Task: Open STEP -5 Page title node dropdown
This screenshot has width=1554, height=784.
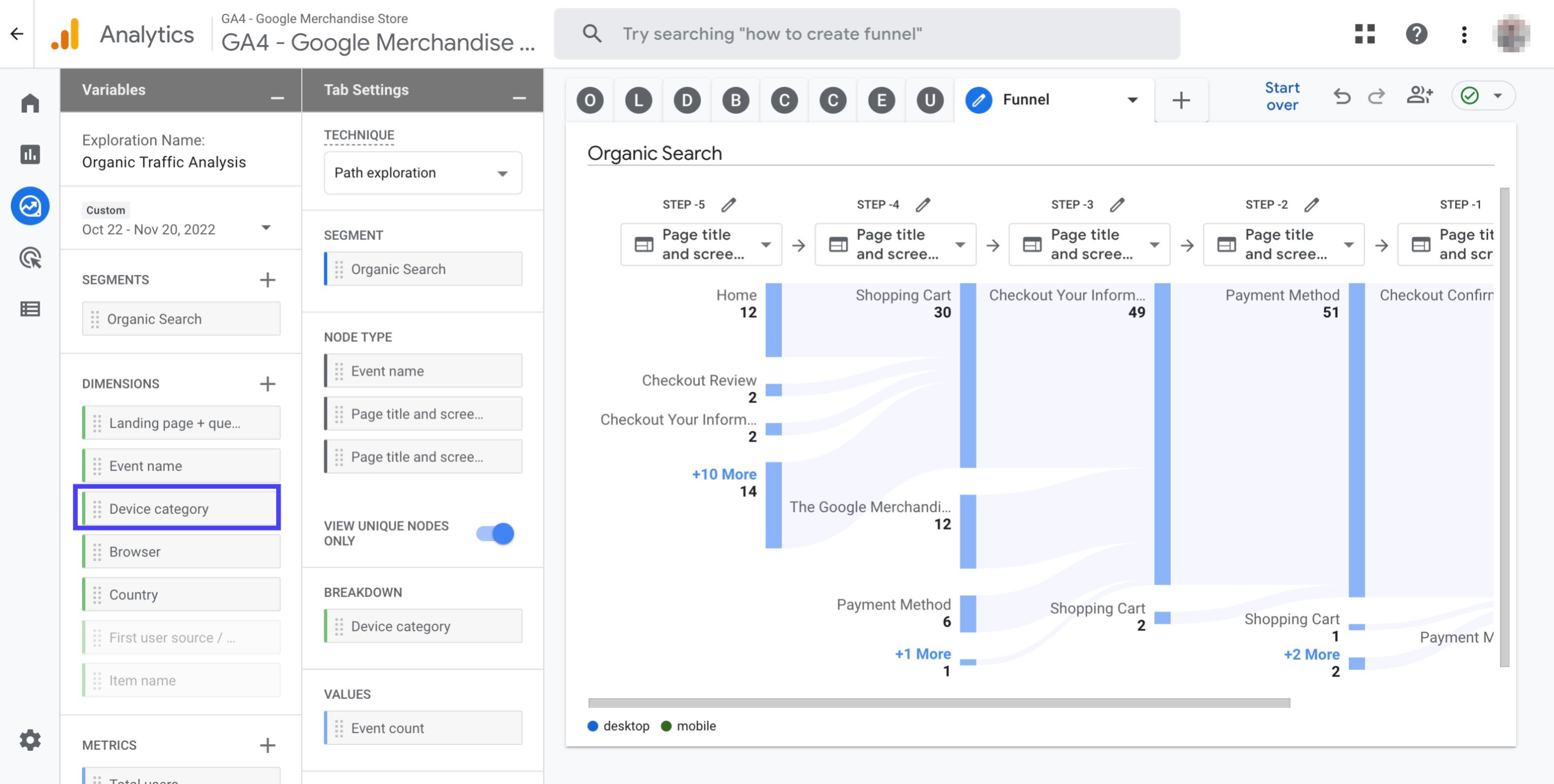Action: tap(701, 244)
